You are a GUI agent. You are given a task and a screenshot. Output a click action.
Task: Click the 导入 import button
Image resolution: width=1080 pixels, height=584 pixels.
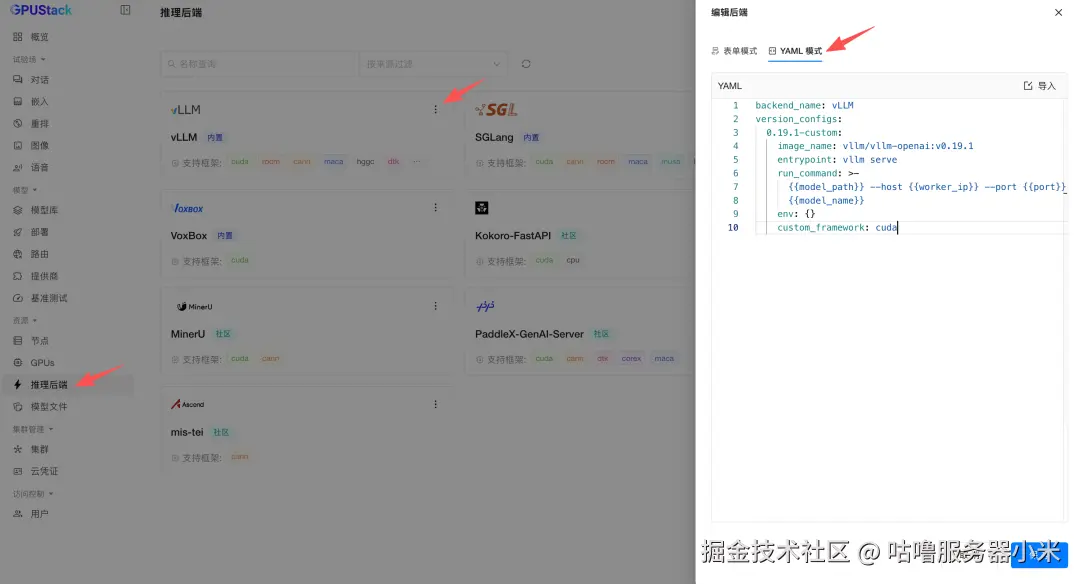coord(1039,86)
